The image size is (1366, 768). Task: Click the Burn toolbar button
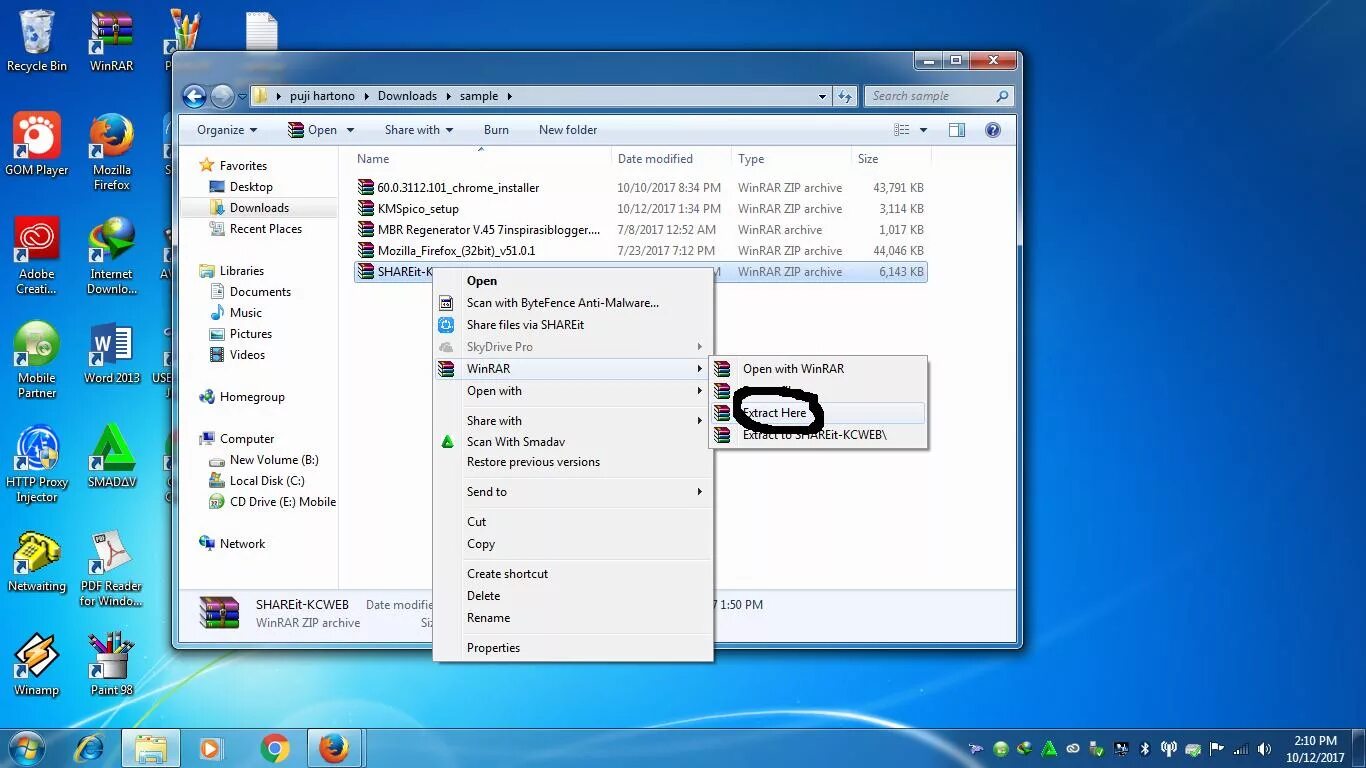[496, 130]
